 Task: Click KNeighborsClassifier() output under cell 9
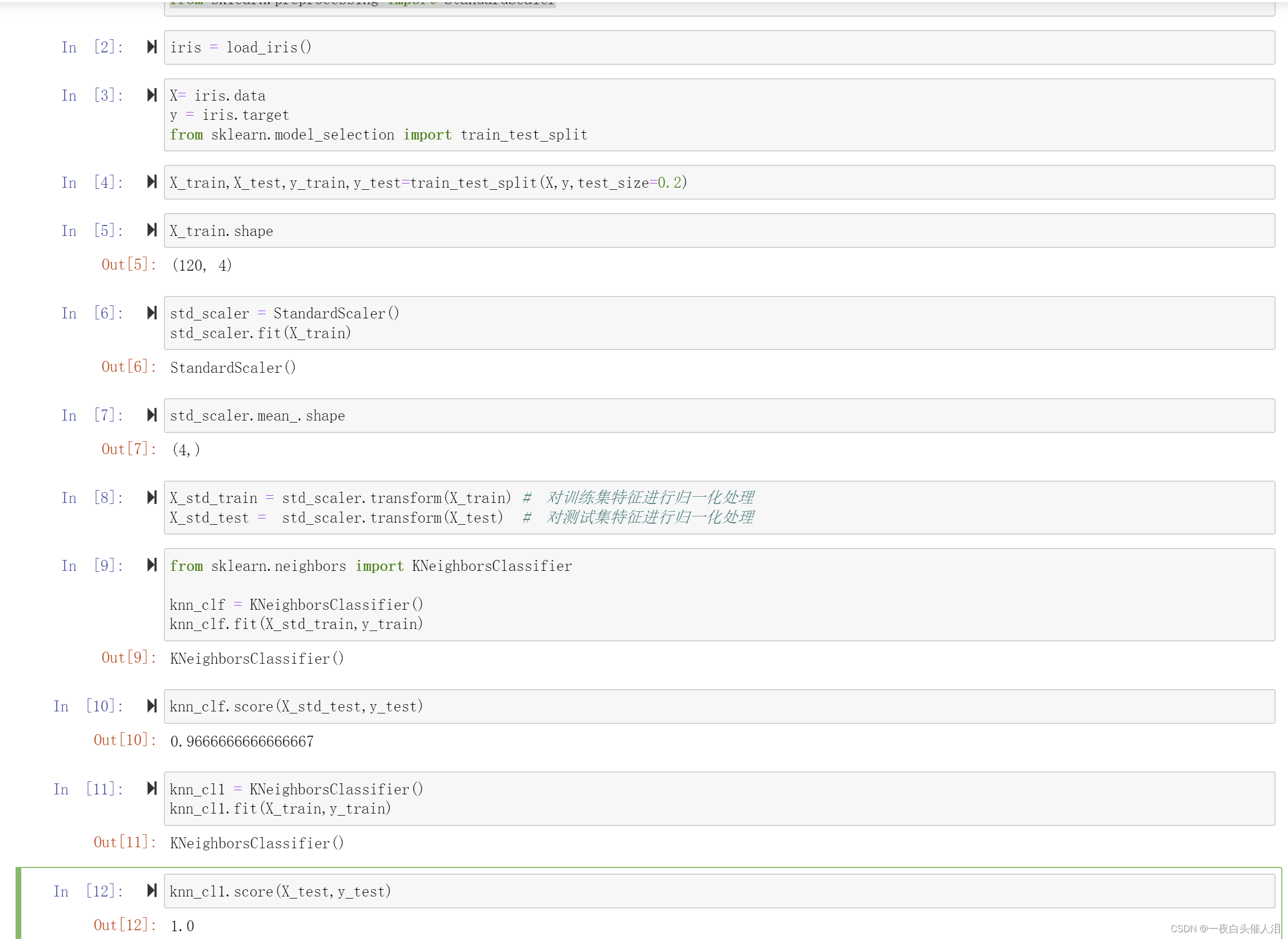(x=257, y=659)
